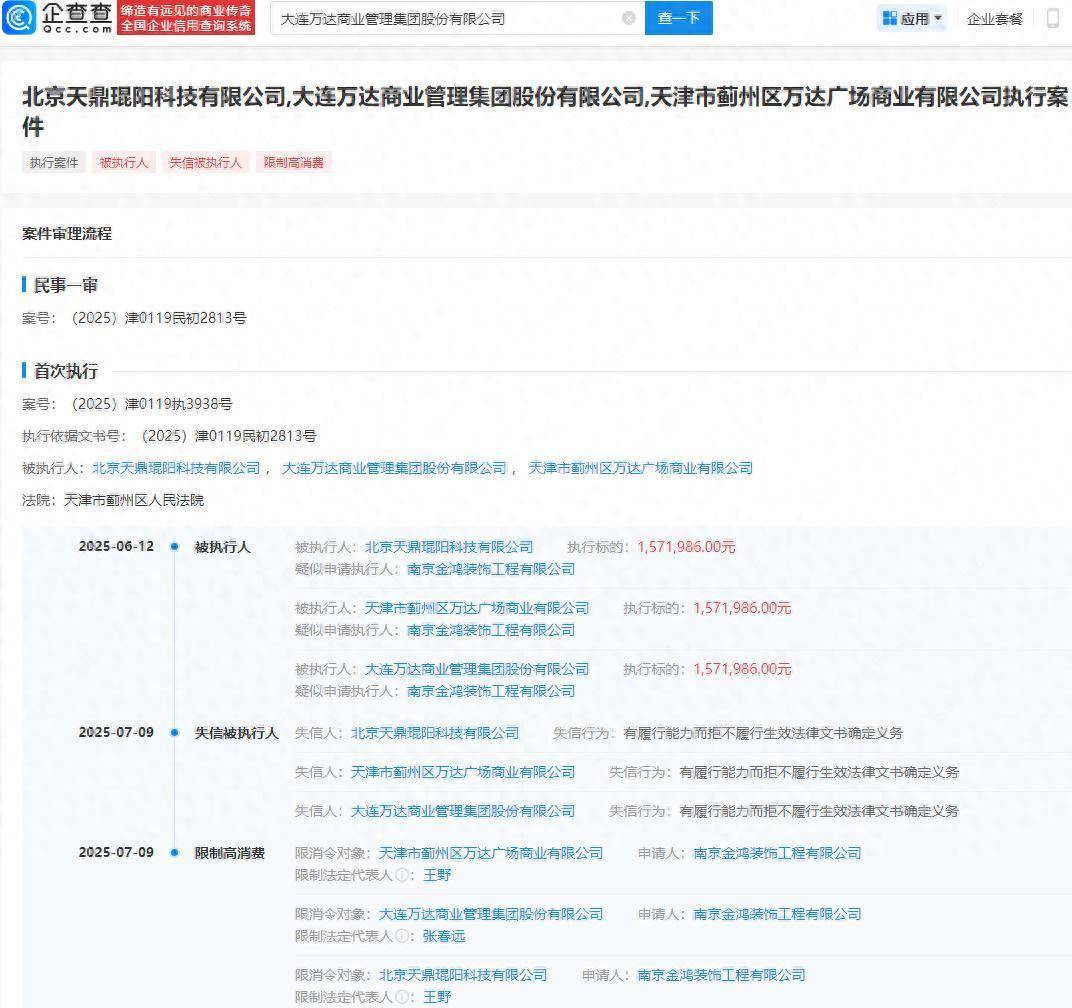
Task: Select the 限制高消费 tag under title
Action: click(x=294, y=163)
